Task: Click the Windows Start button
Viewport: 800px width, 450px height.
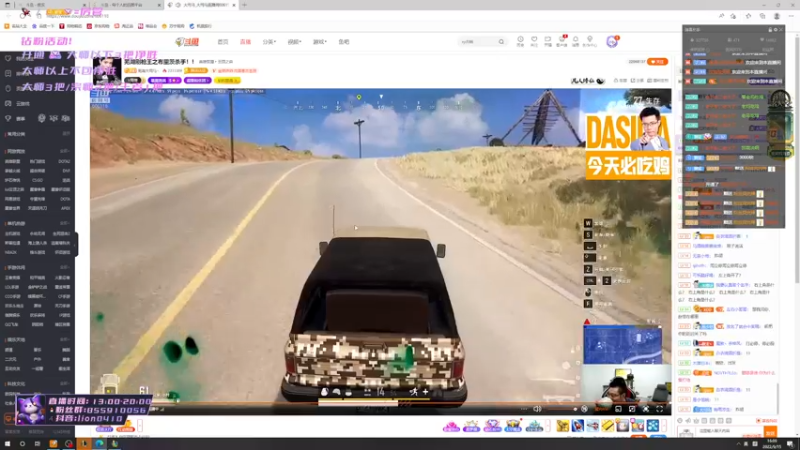Action: pos(7,444)
